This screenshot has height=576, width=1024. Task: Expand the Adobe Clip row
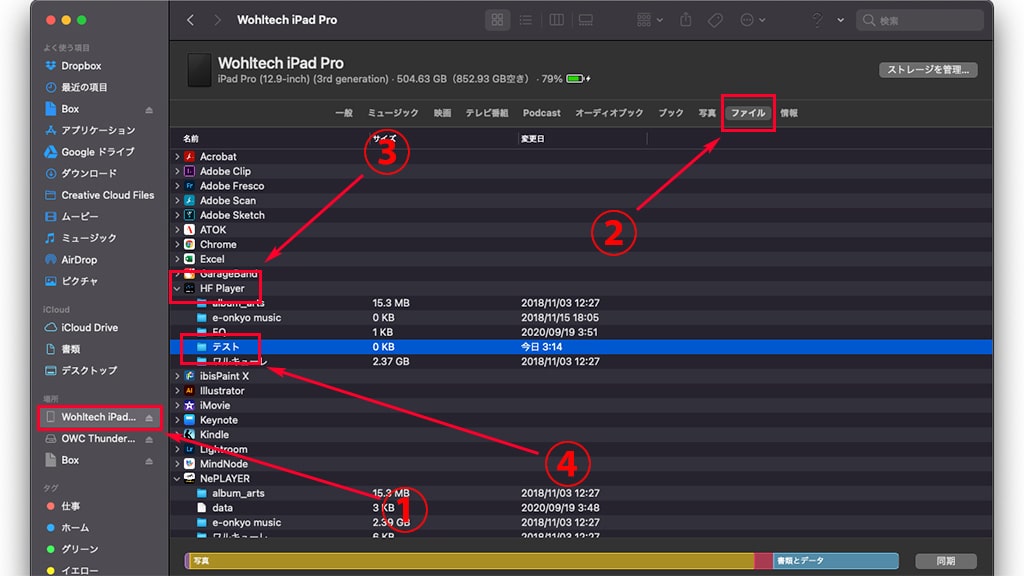point(177,171)
